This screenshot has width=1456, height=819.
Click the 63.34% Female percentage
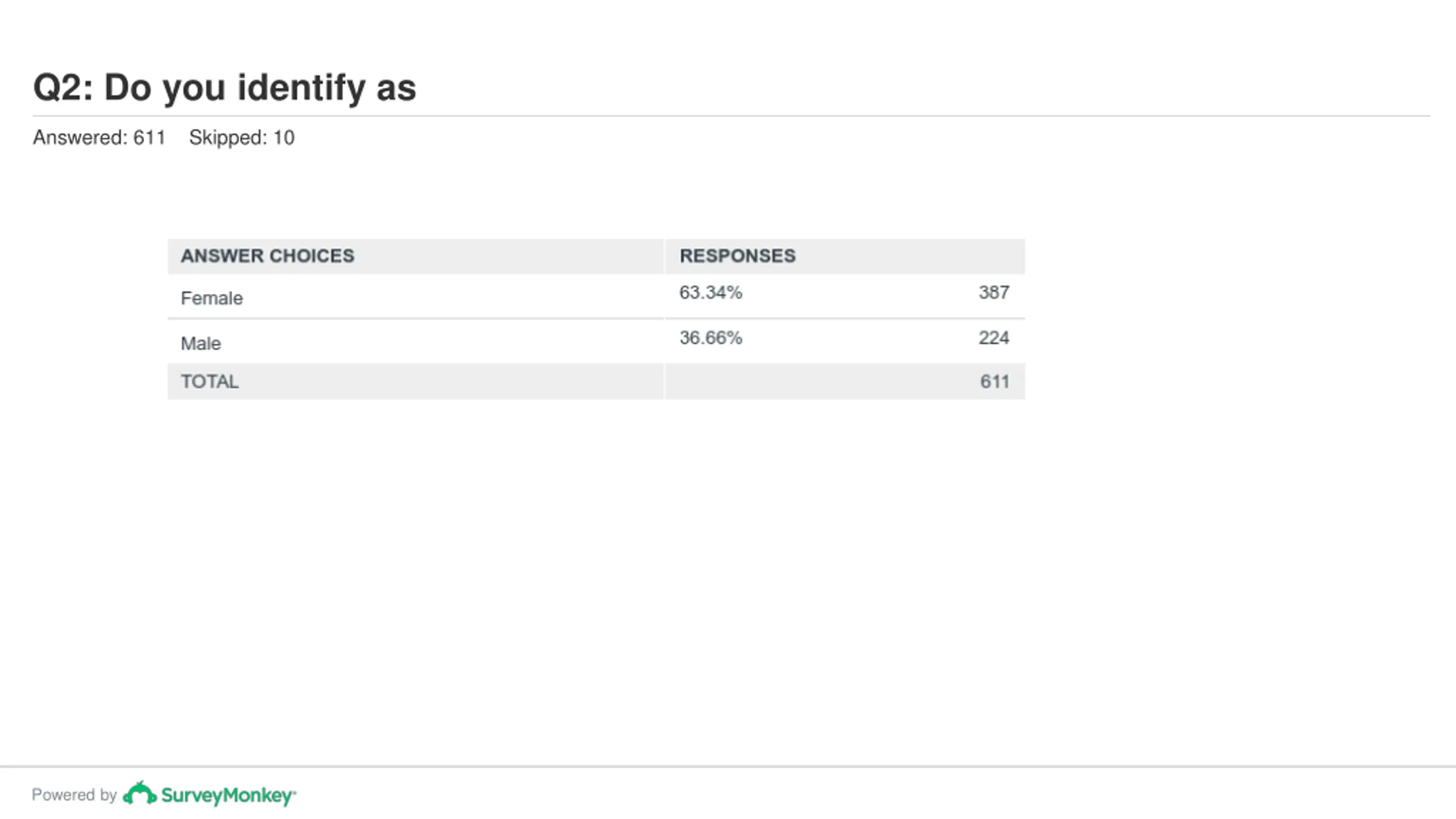tap(711, 292)
